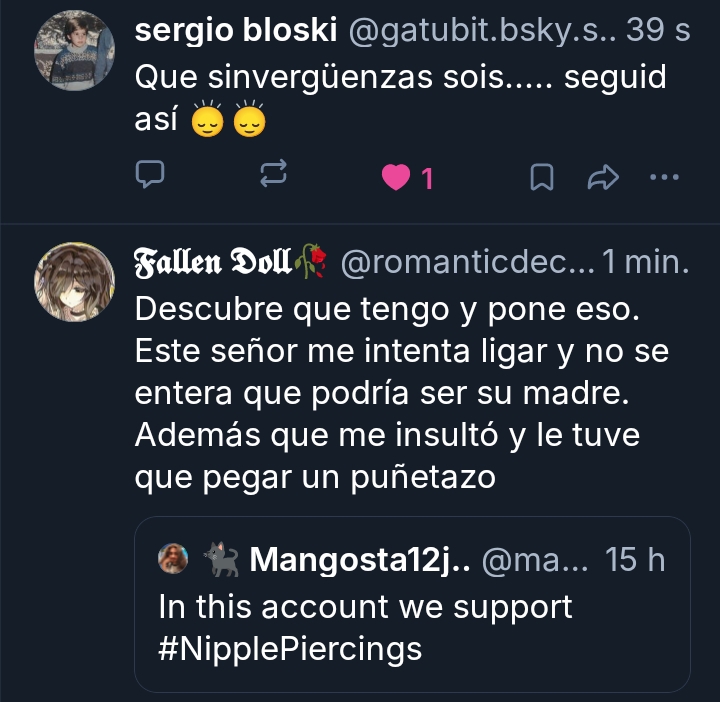Unlike sergio bloski's post with heart

click(x=397, y=178)
